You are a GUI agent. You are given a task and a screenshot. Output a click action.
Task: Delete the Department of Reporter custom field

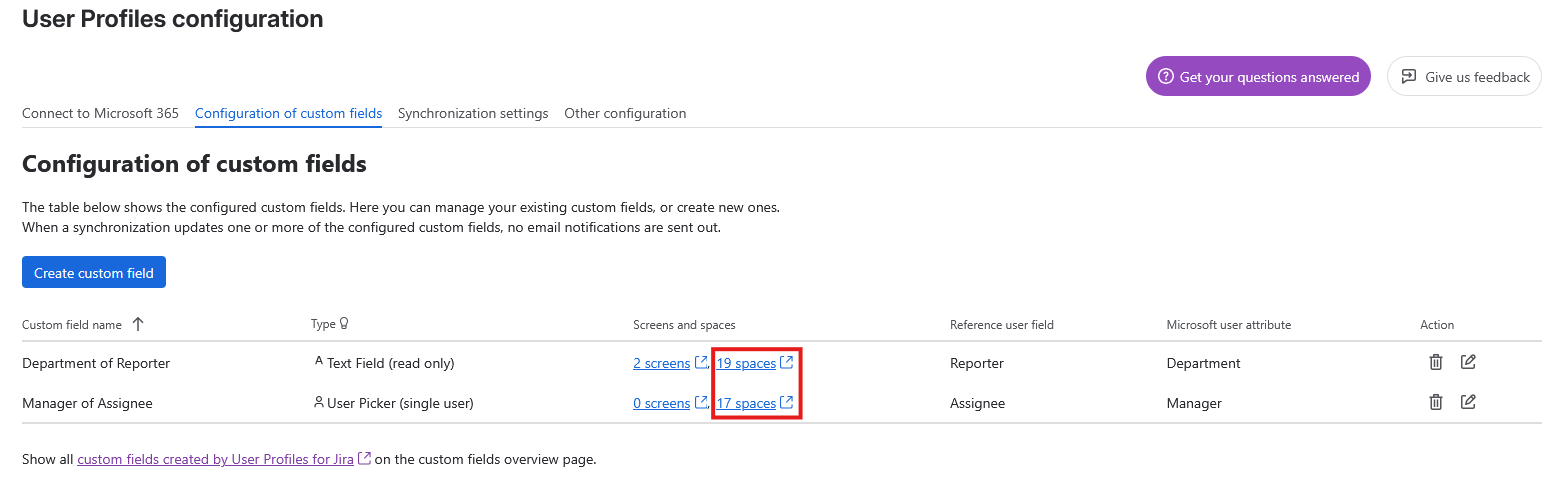tap(1435, 362)
